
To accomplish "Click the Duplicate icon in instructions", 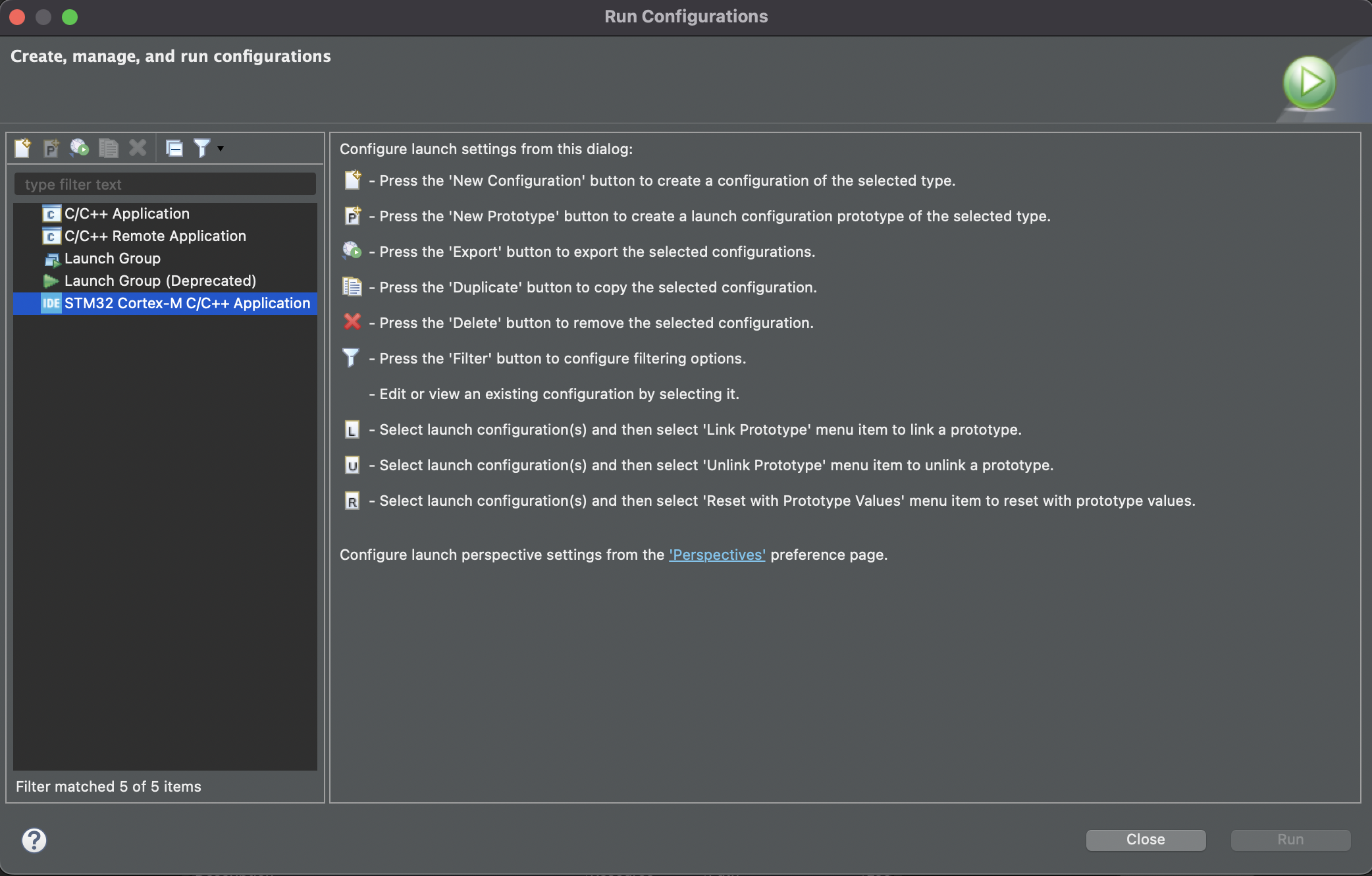I will (352, 287).
